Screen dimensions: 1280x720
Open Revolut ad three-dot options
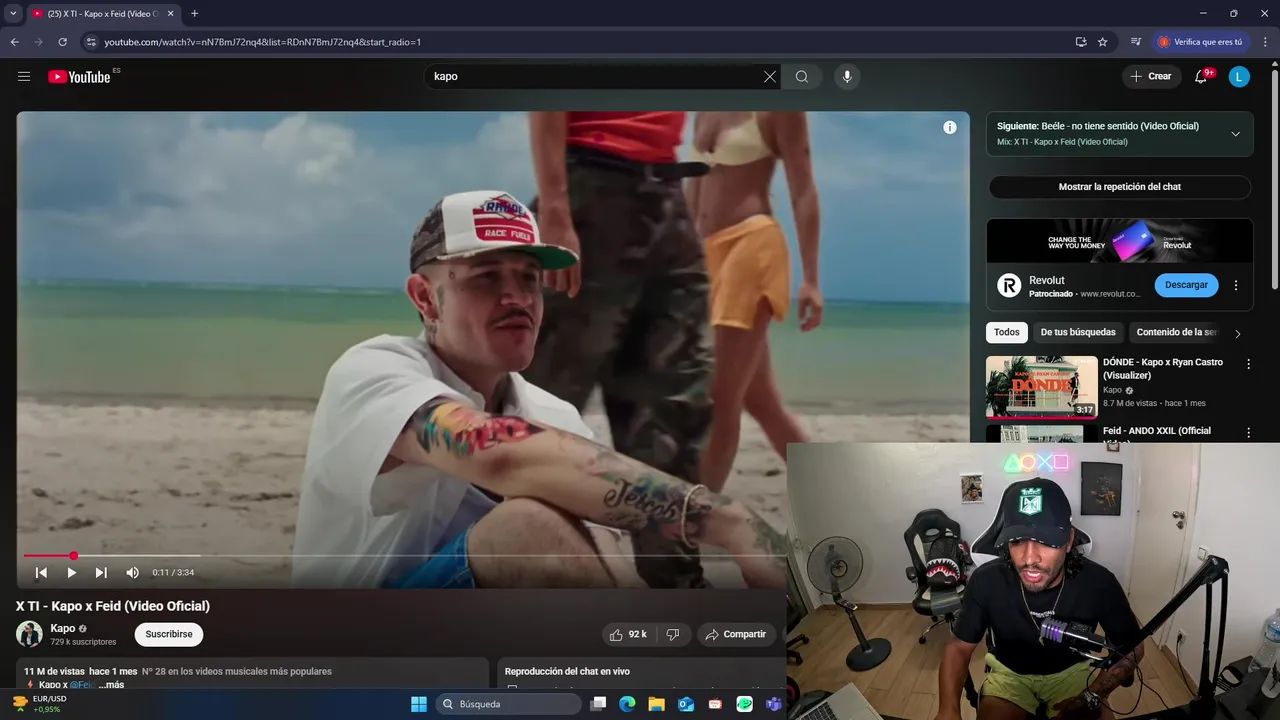click(x=1236, y=285)
